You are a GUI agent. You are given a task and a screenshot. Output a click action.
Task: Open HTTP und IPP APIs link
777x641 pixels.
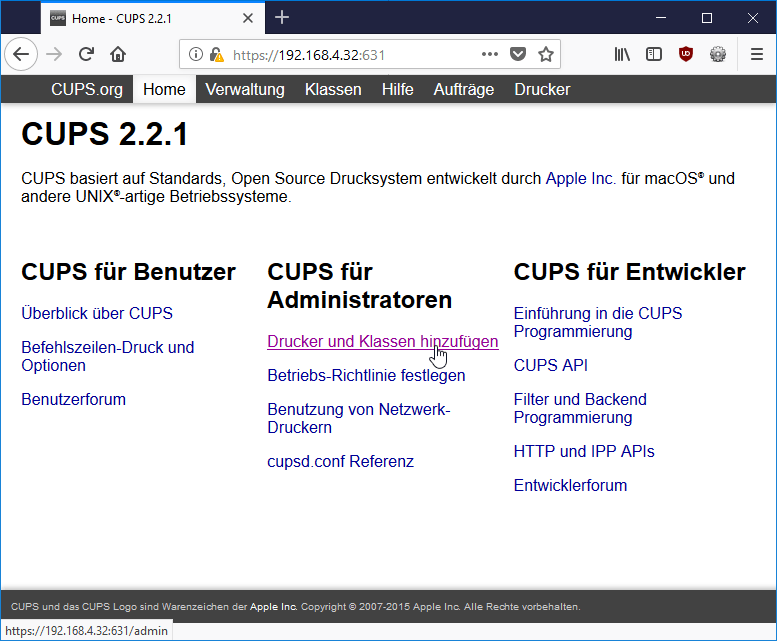point(584,451)
